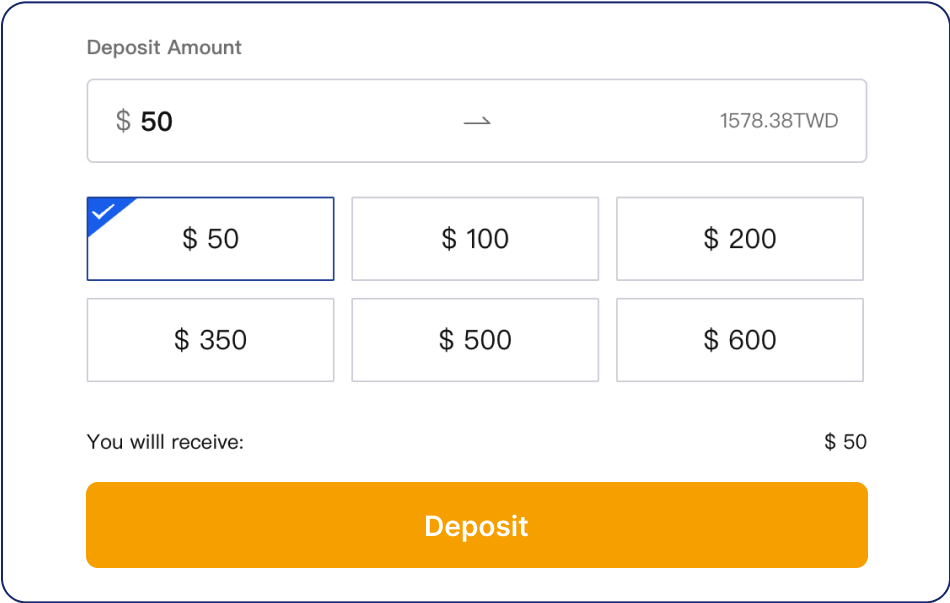Image resolution: width=950 pixels, height=603 pixels.
Task: Click the You will receive label
Action: (165, 441)
